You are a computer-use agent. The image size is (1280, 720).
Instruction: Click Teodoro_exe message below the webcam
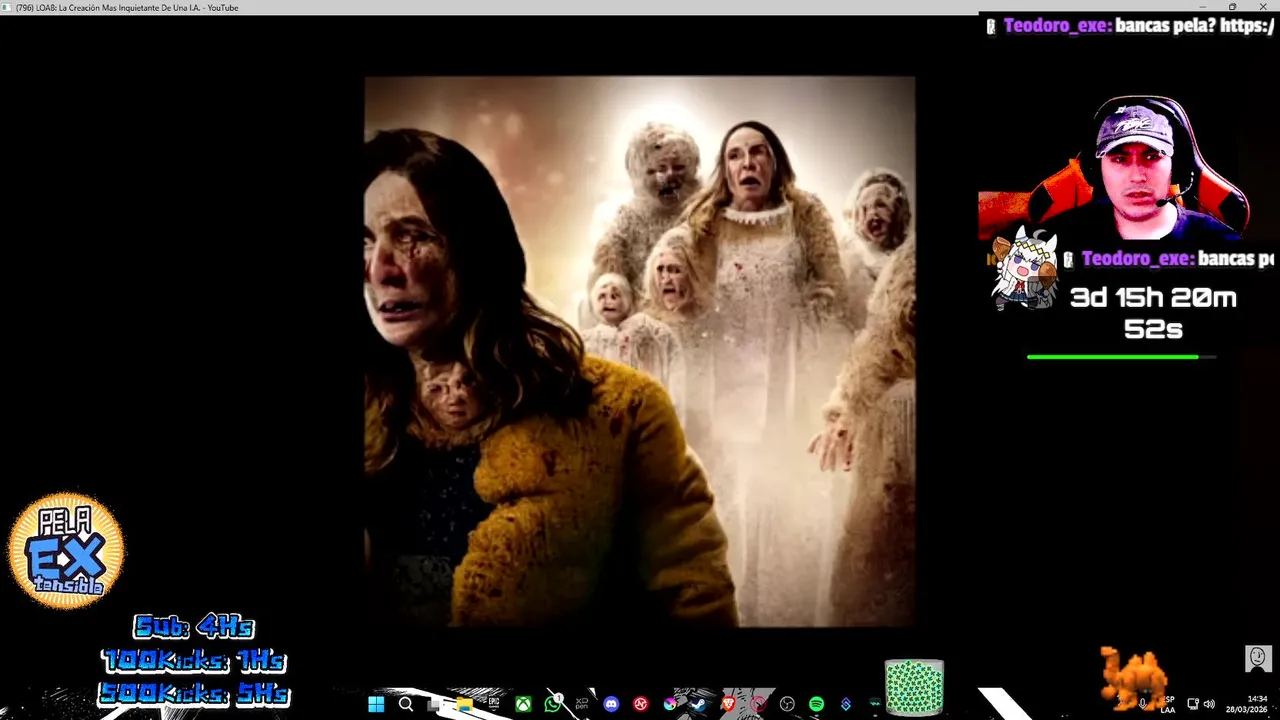(x=1167, y=259)
